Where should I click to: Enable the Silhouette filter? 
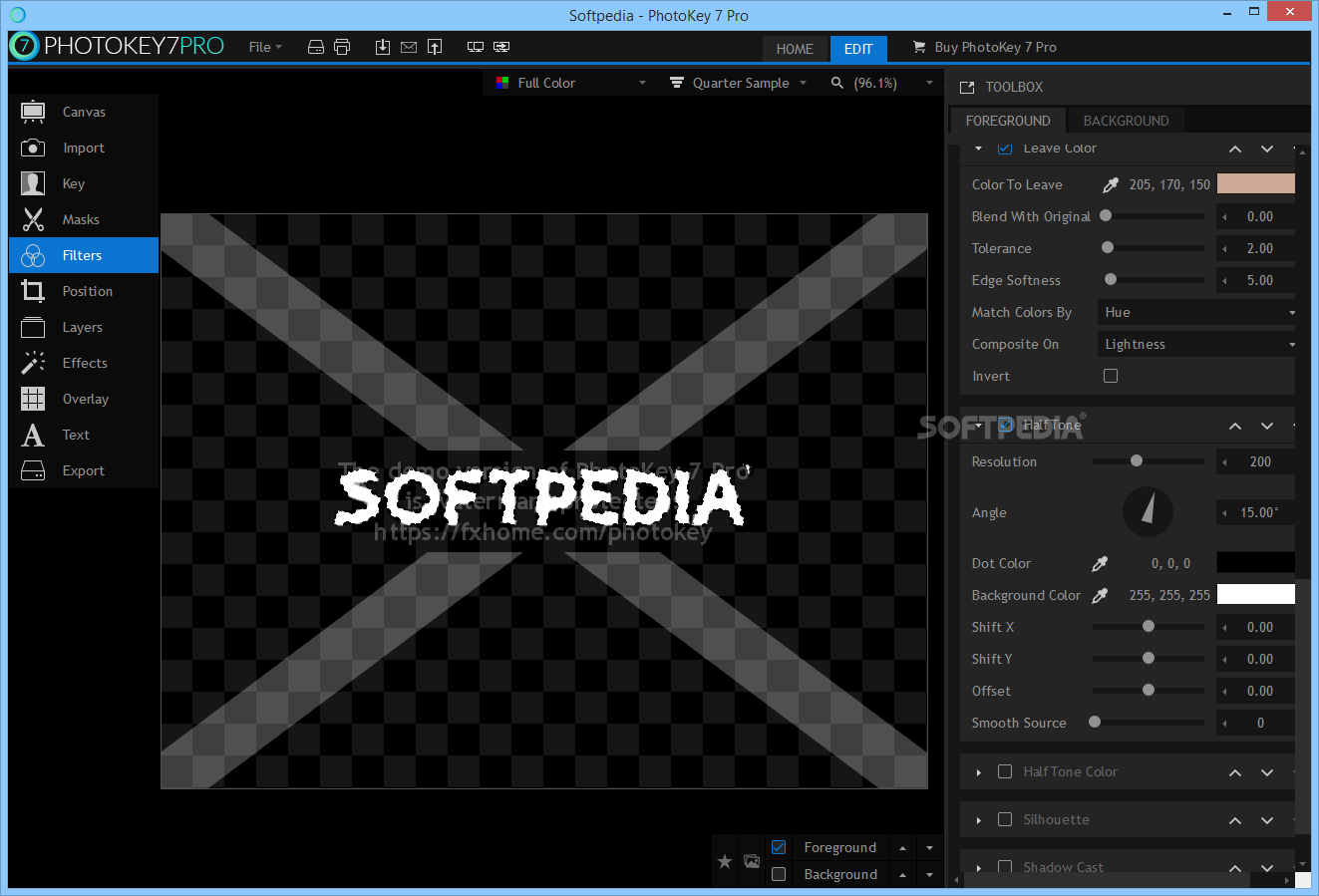1005,819
